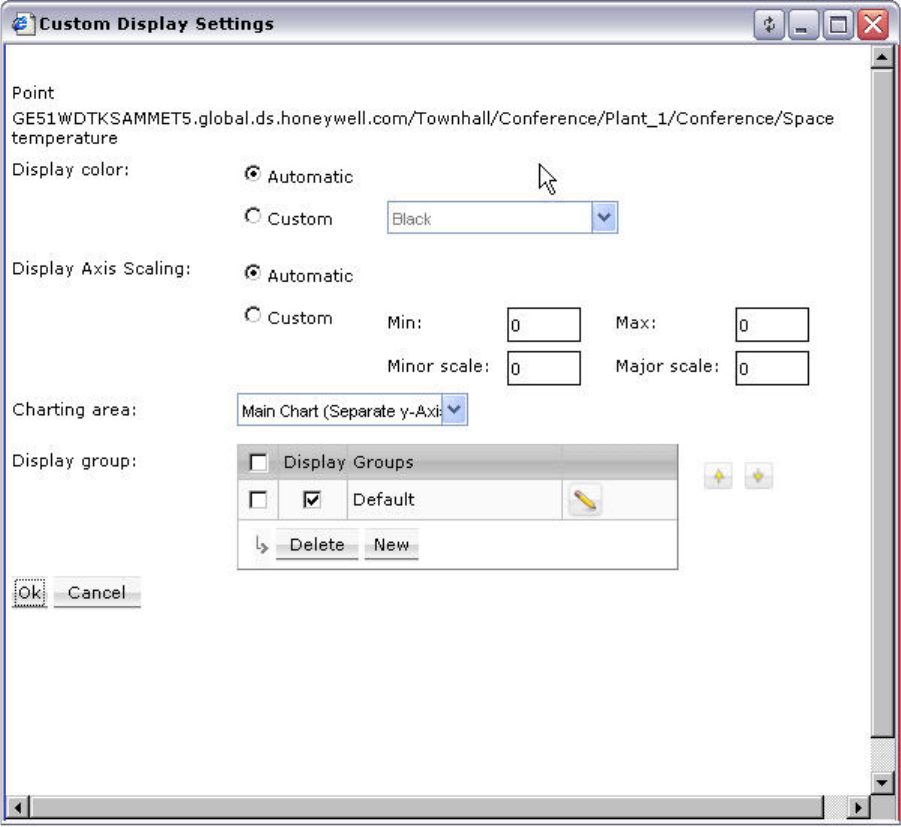This screenshot has width=901, height=827.
Task: Select Custom display color radio button
Action: [x=253, y=217]
